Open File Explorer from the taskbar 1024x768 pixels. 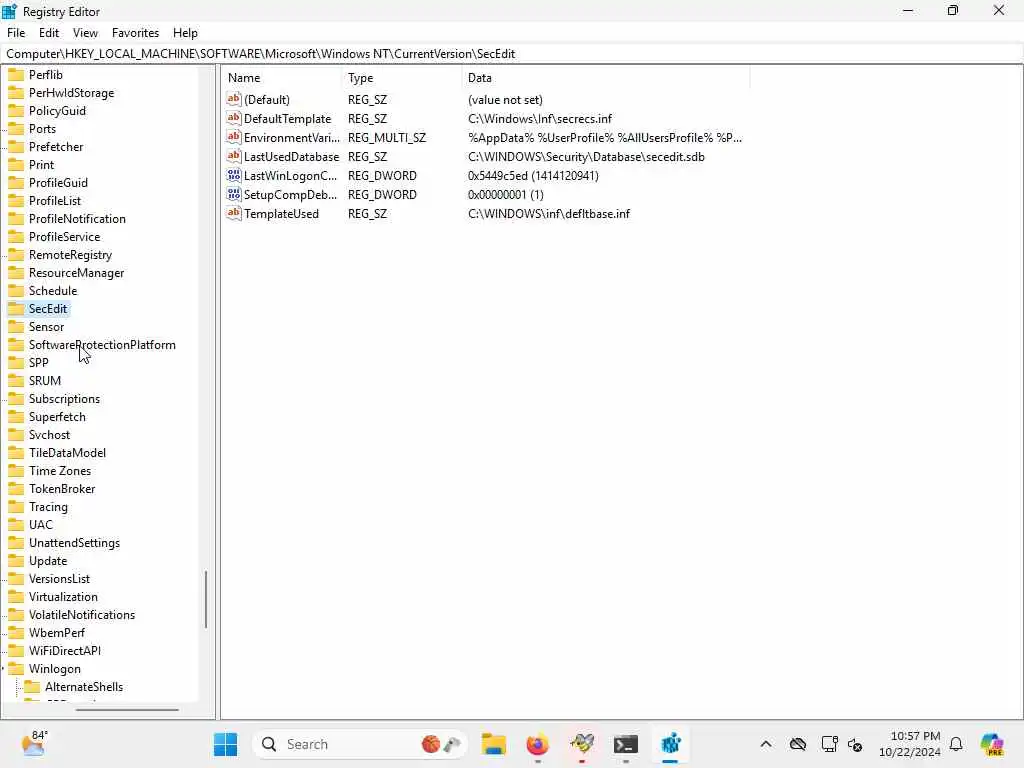494,744
